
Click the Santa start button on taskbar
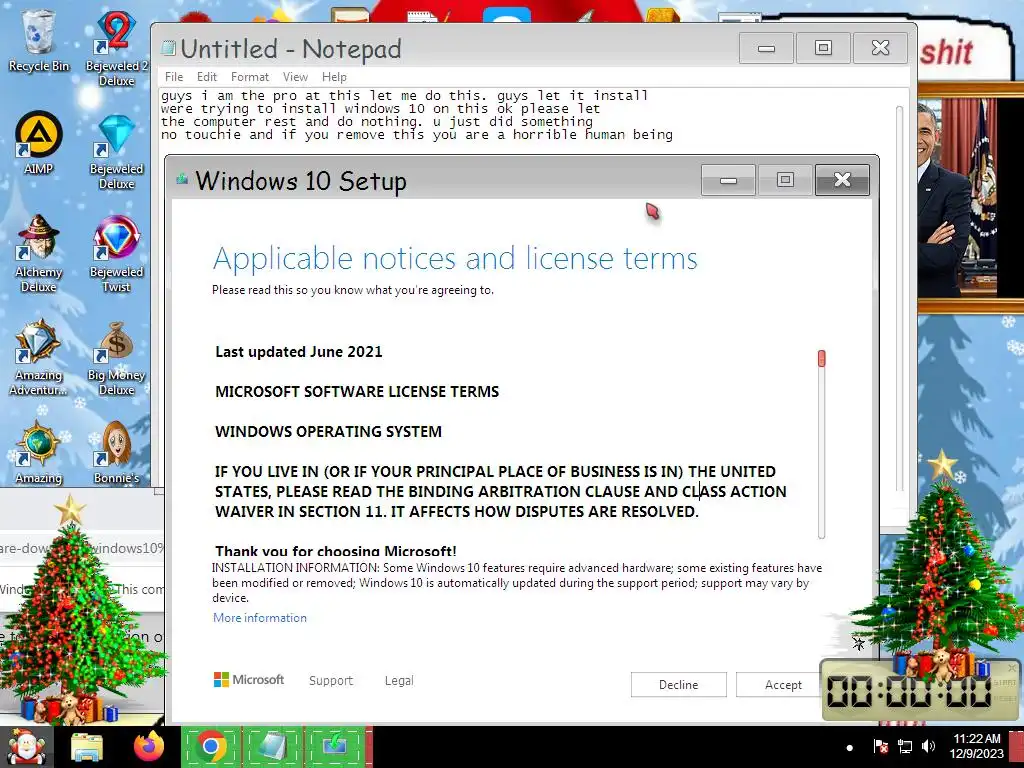(x=25, y=746)
